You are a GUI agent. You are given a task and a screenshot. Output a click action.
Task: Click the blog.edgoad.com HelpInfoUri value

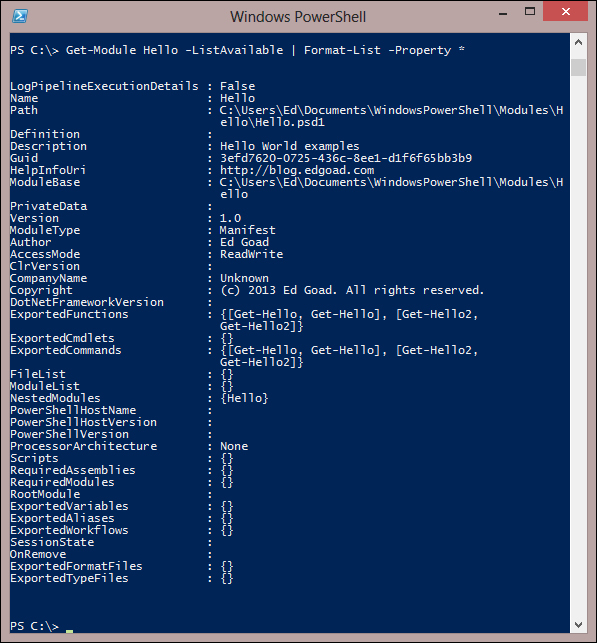click(297, 170)
